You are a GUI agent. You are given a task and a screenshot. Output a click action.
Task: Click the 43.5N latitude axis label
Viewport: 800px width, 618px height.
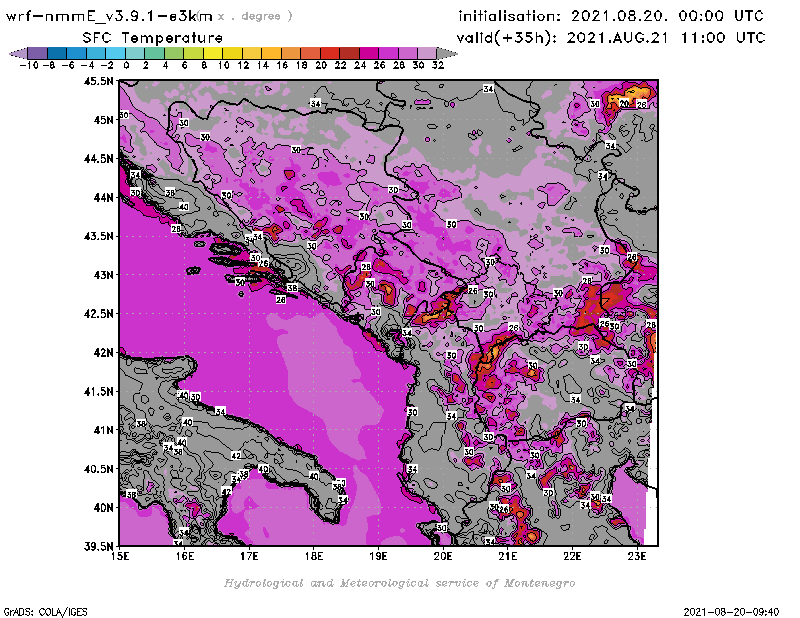coord(98,236)
